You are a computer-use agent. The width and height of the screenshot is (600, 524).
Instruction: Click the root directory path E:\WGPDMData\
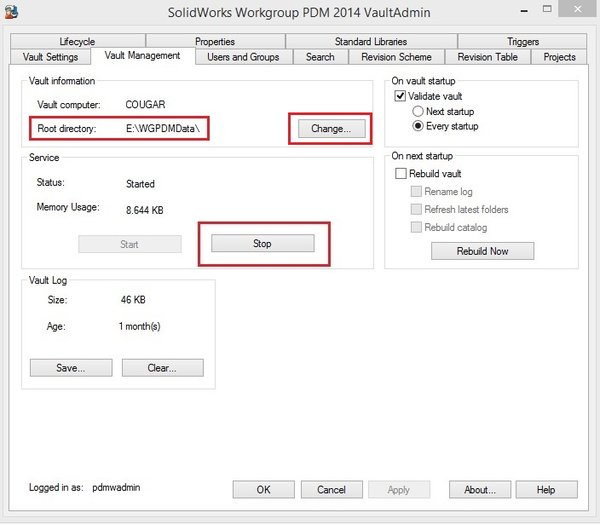point(163,129)
